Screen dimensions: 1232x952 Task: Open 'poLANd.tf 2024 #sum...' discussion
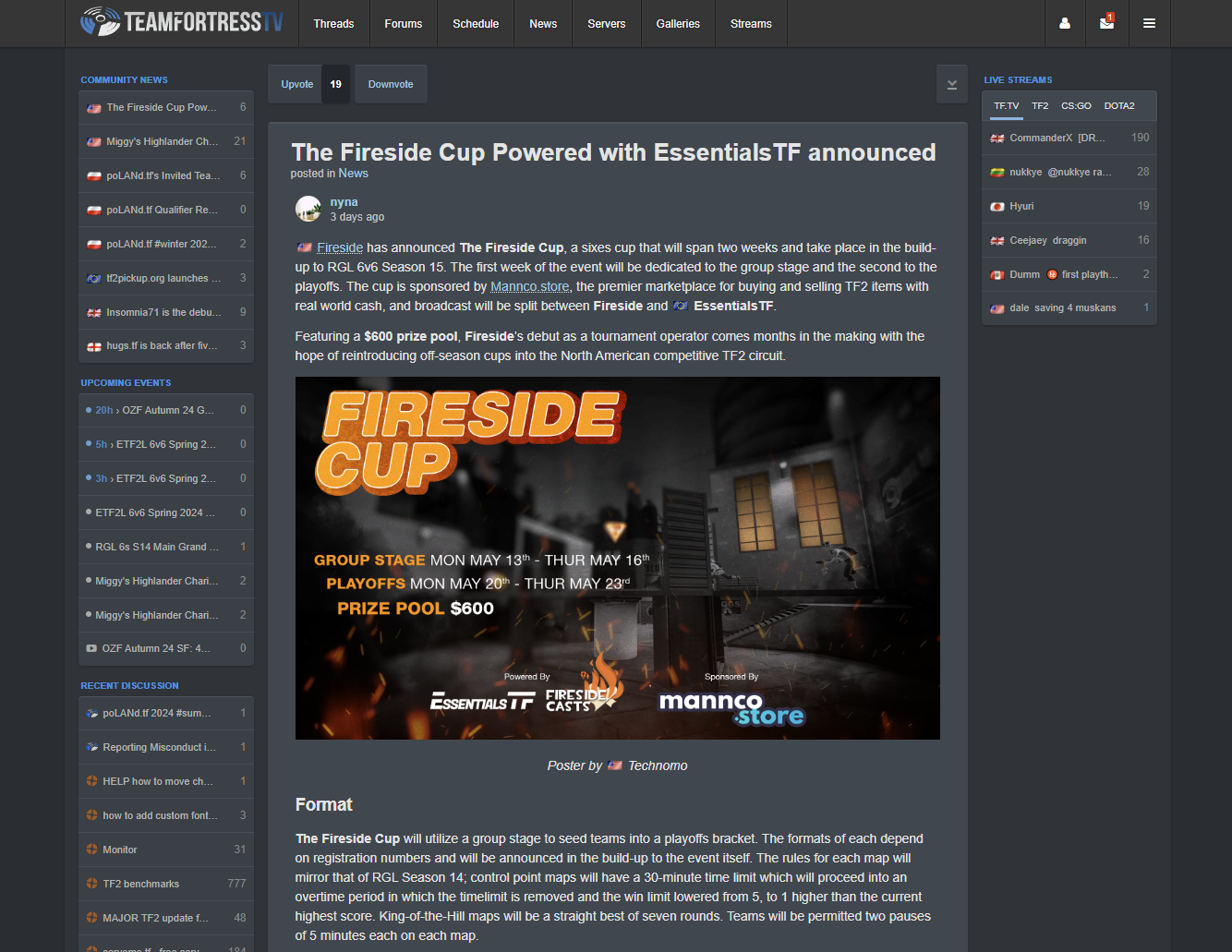point(166,713)
